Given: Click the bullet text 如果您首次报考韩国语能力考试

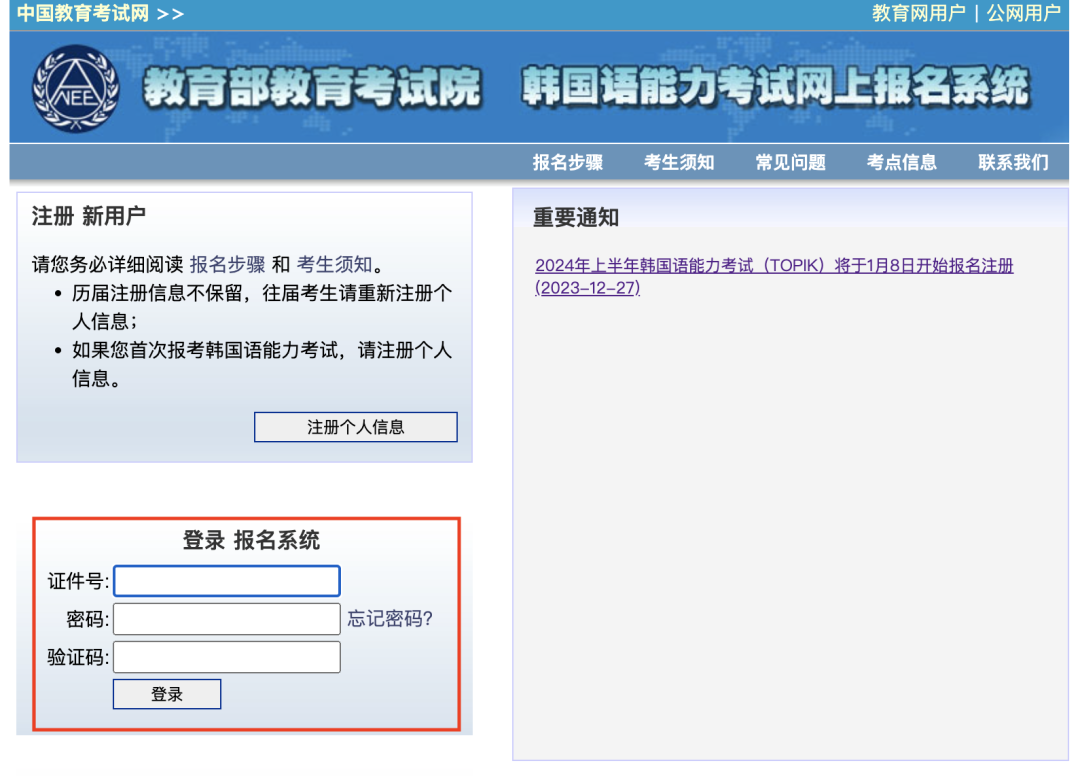Looking at the screenshot, I should 206,350.
